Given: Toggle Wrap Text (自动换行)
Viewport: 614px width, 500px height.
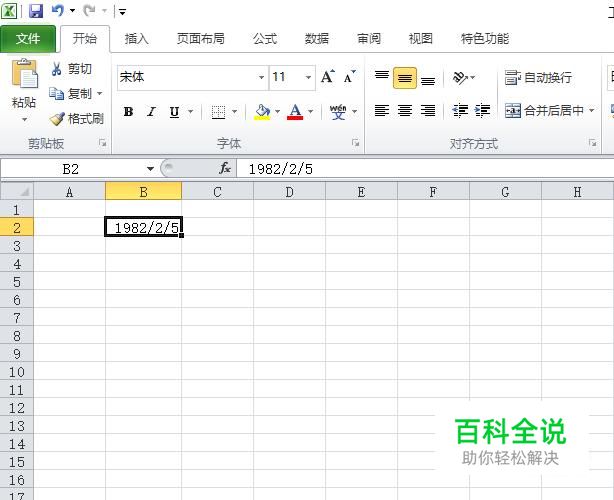Looking at the screenshot, I should [538, 78].
